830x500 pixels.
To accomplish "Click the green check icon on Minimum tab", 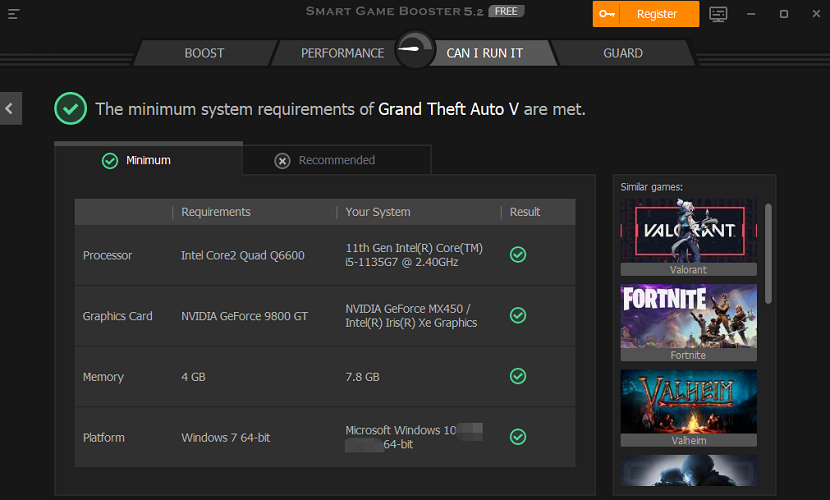I will (x=110, y=160).
